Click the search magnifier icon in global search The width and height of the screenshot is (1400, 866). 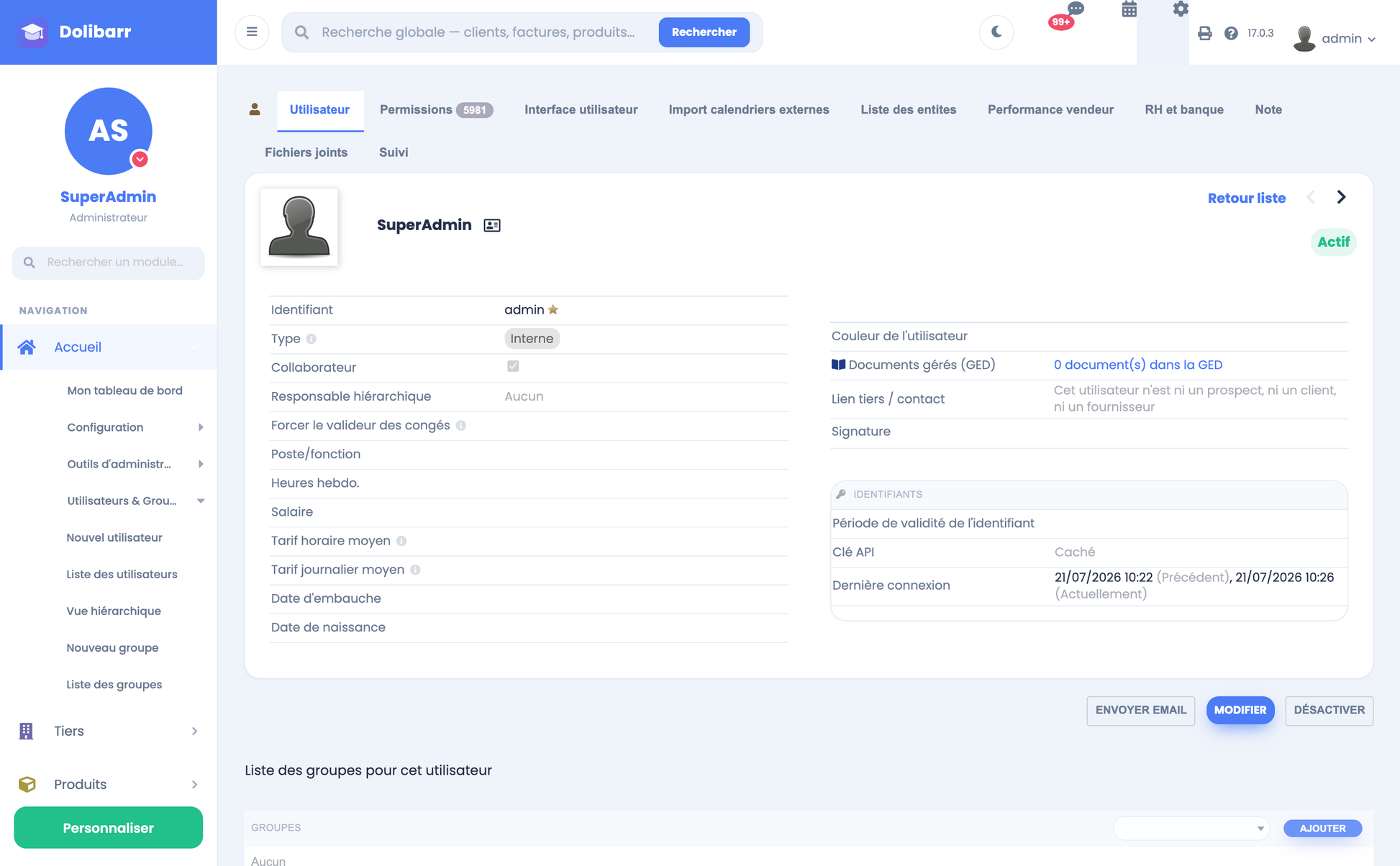(302, 32)
